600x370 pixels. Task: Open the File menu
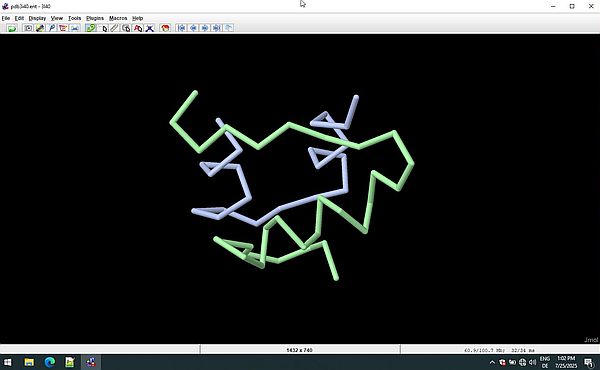[x=6, y=18]
